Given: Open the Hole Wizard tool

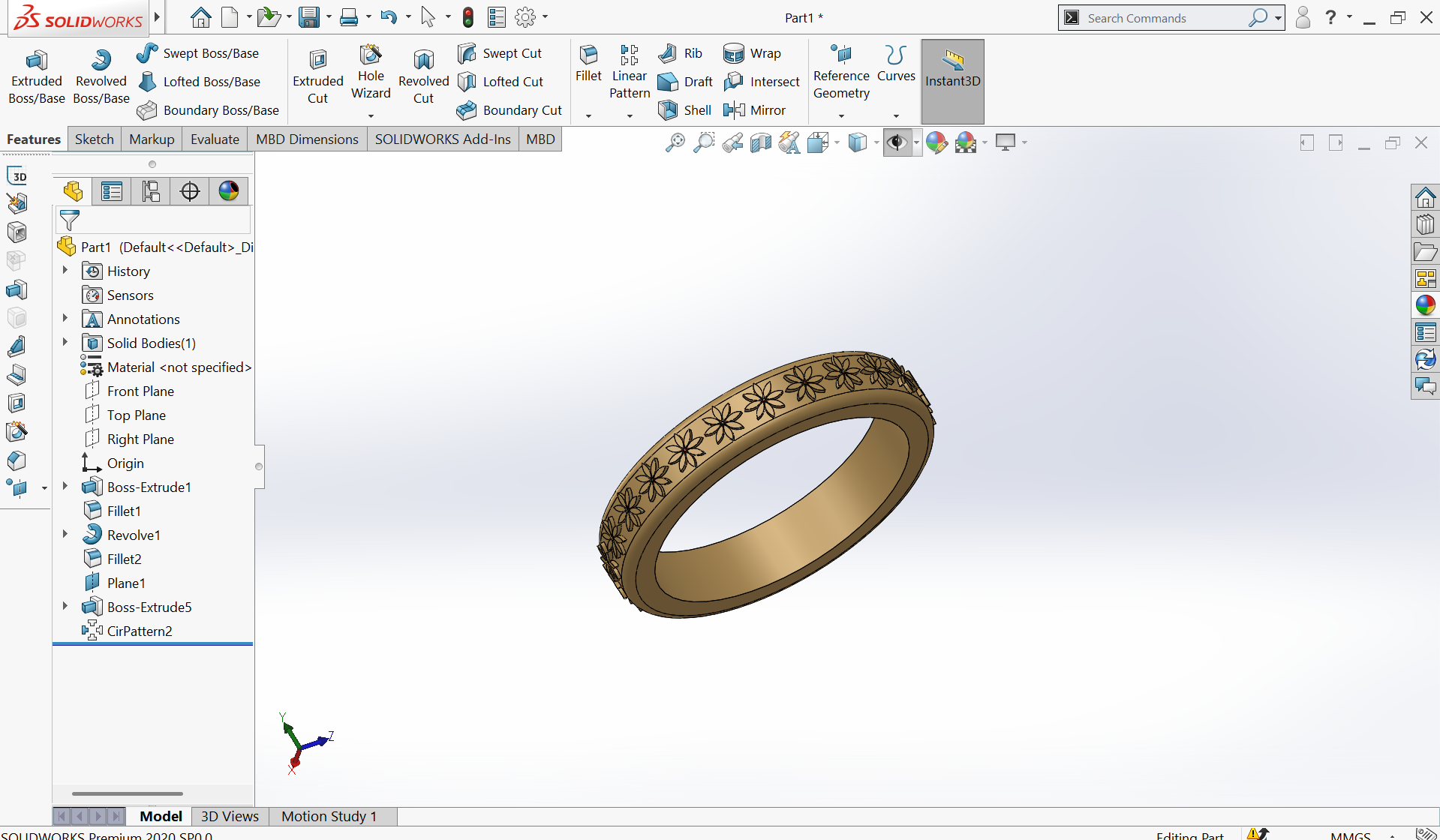Looking at the screenshot, I should click(x=371, y=55).
